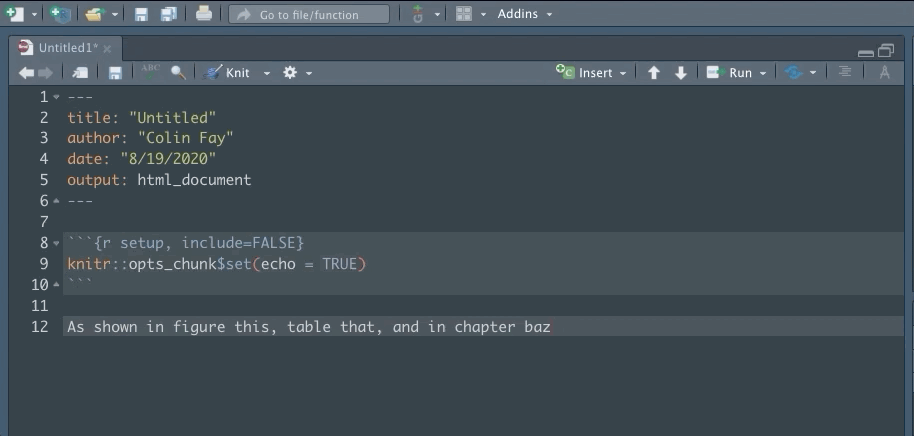Click the {r setup, include=FALSE} chunk header

pyautogui.click(x=198, y=242)
